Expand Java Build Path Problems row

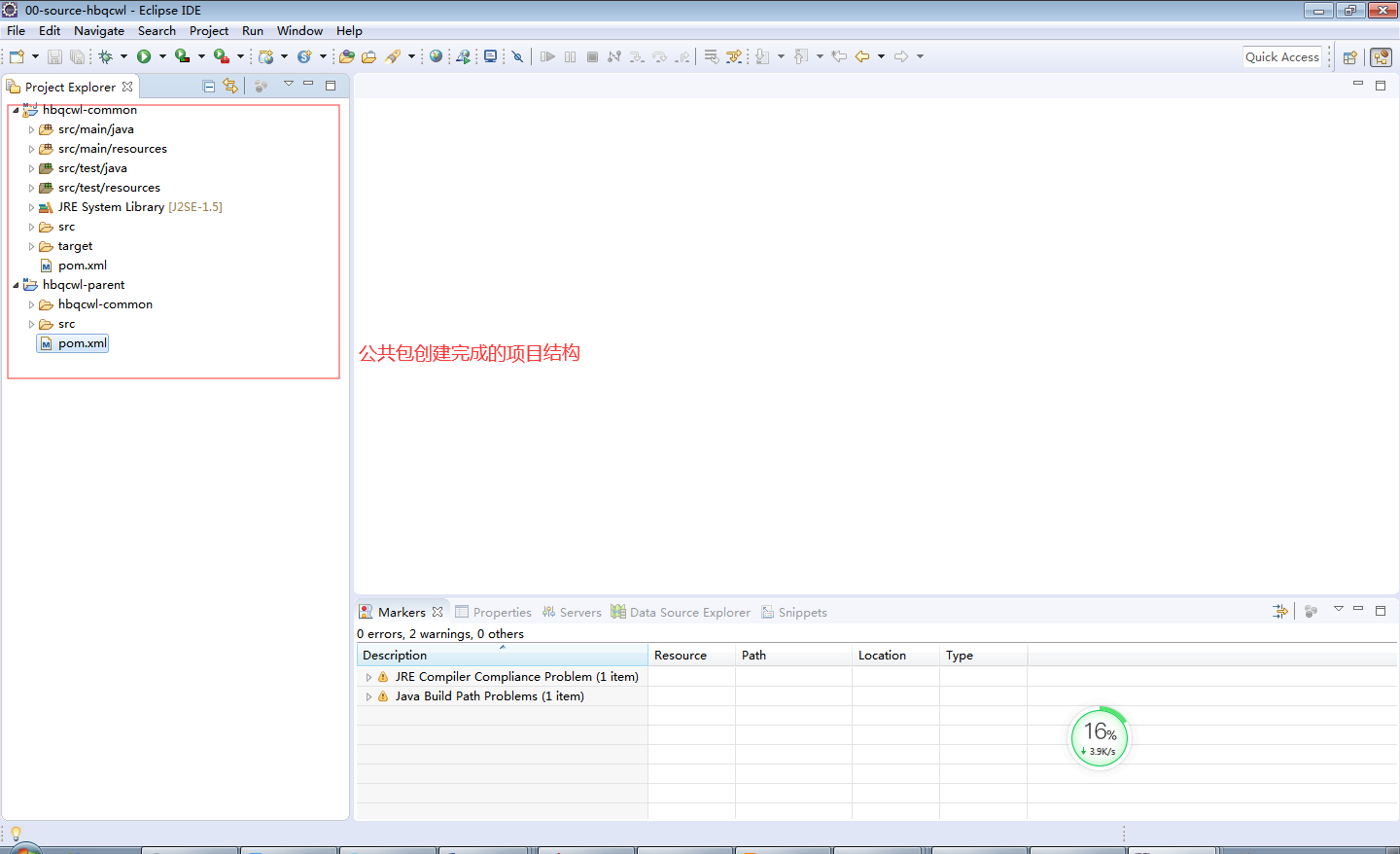[368, 696]
